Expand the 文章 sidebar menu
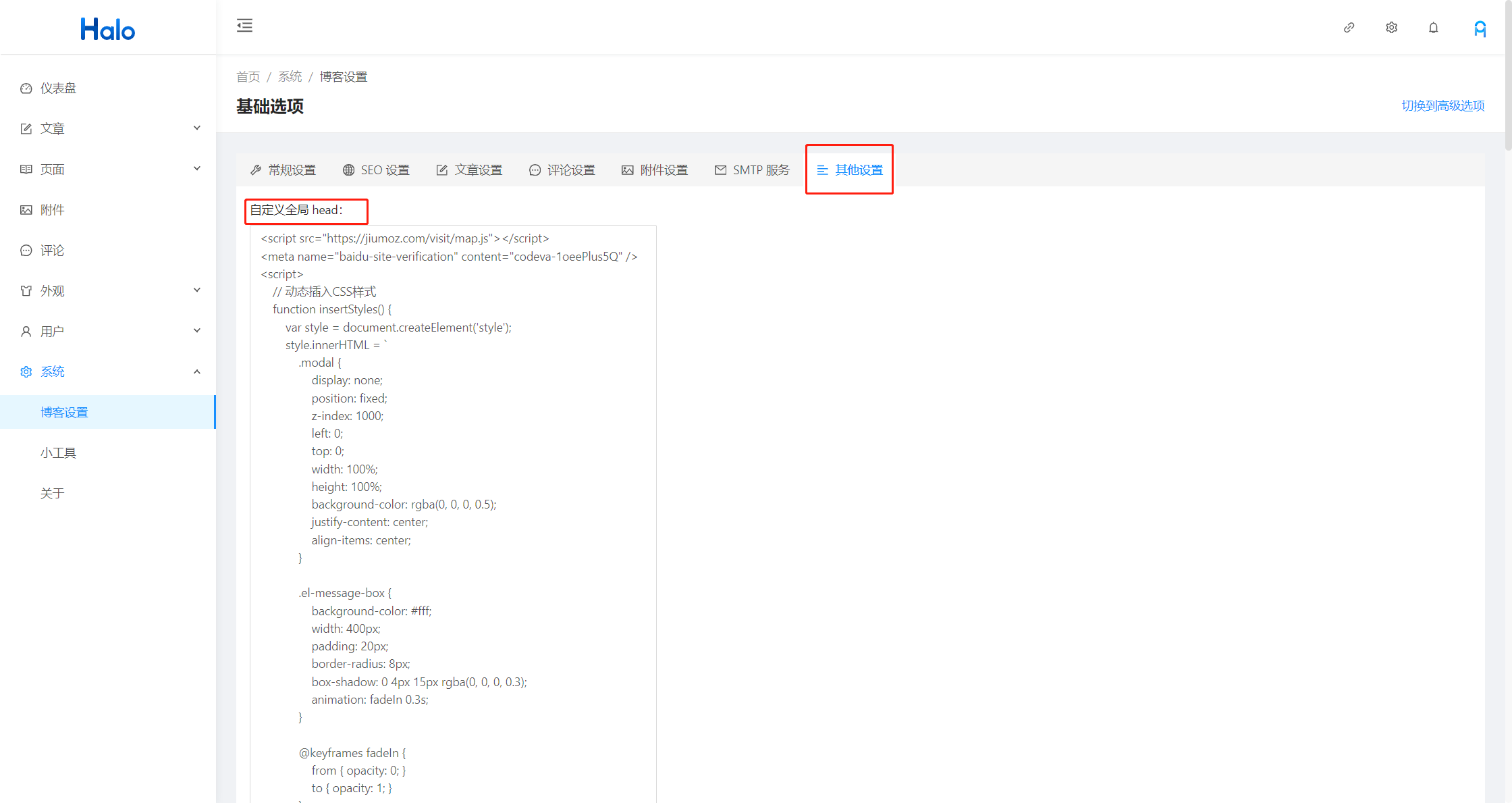Viewport: 1512px width, 803px height. pos(108,128)
